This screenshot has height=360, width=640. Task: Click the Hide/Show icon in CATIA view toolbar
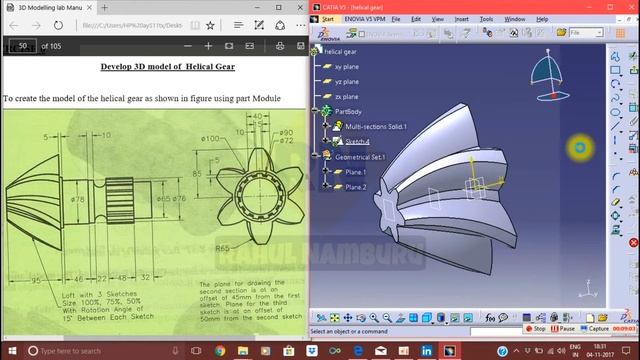pyautogui.click(x=455, y=318)
